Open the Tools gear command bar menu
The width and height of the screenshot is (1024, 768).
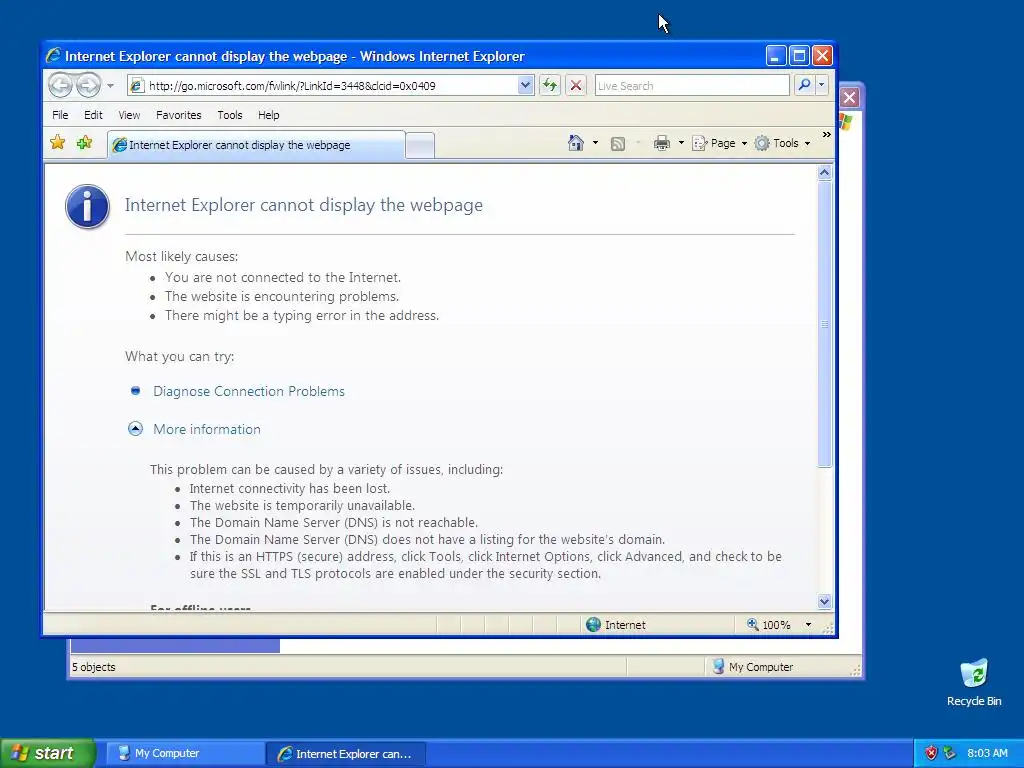pyautogui.click(x=782, y=143)
